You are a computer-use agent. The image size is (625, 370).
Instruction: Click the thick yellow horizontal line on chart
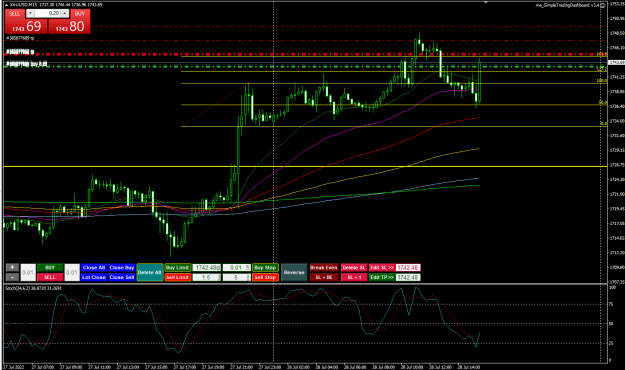pyautogui.click(x=305, y=166)
